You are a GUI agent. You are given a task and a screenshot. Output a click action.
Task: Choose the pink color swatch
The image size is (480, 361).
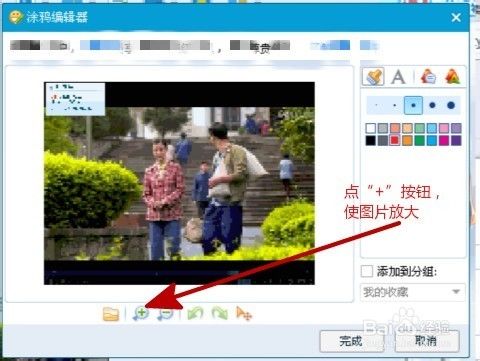(x=444, y=128)
